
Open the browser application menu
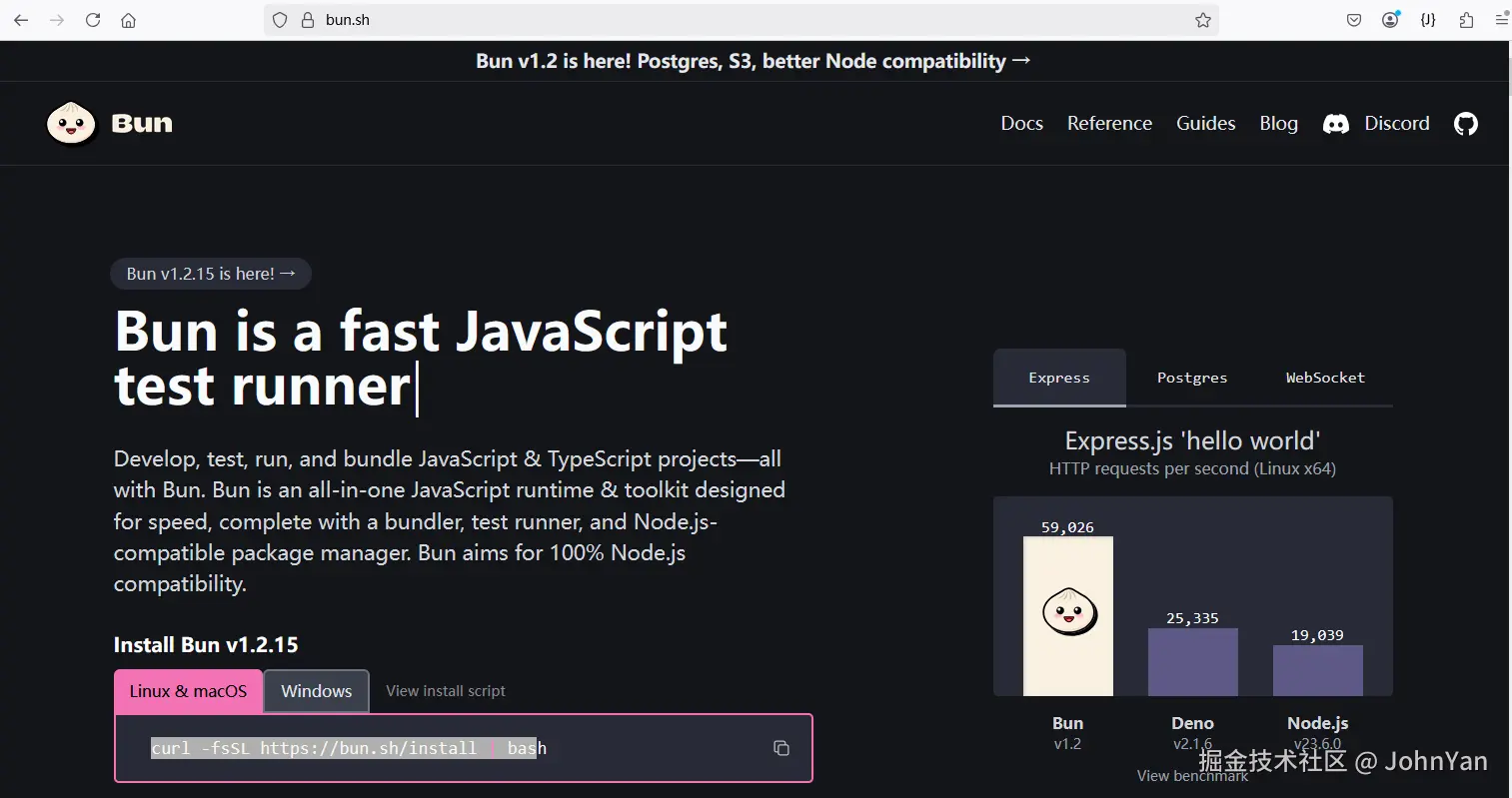pyautogui.click(x=1501, y=20)
